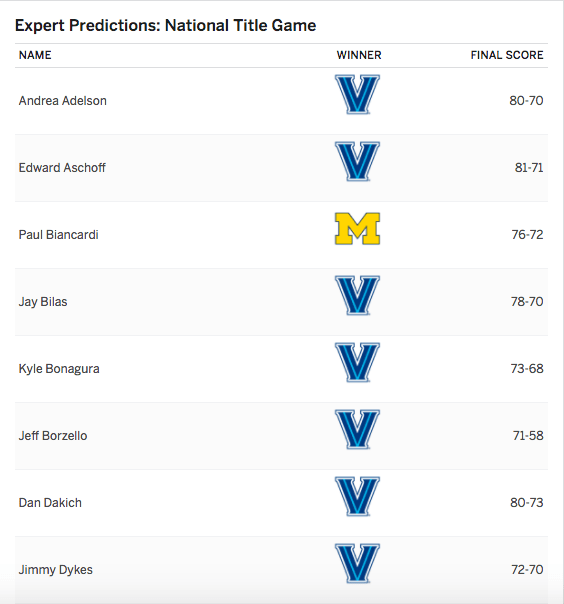Click the name Andrea Adelson
This screenshot has height=604, width=564.
tap(63, 101)
